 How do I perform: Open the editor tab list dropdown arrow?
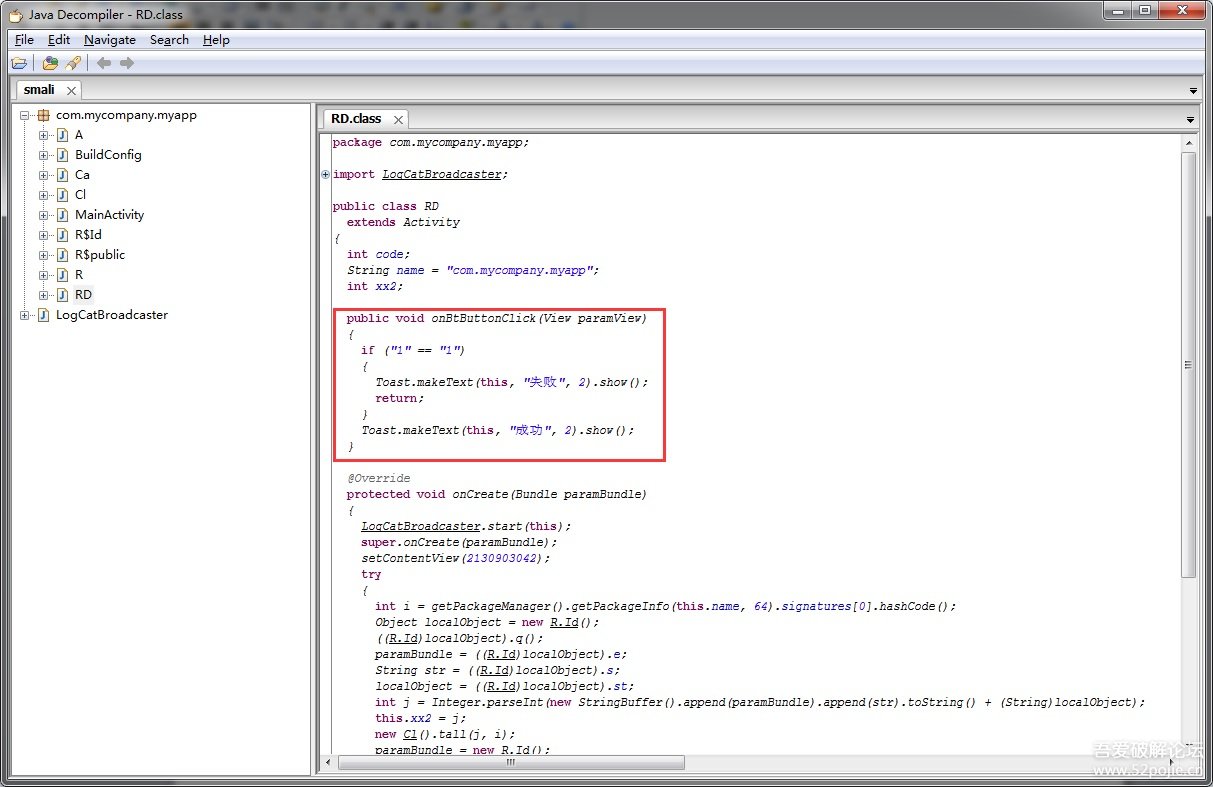click(1190, 120)
